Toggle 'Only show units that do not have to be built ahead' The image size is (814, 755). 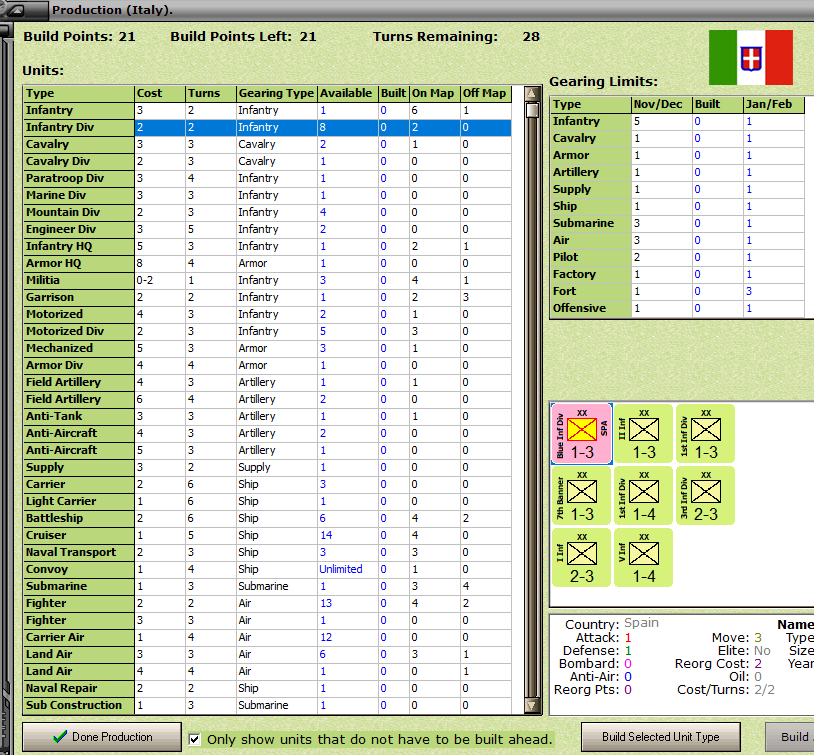195,739
